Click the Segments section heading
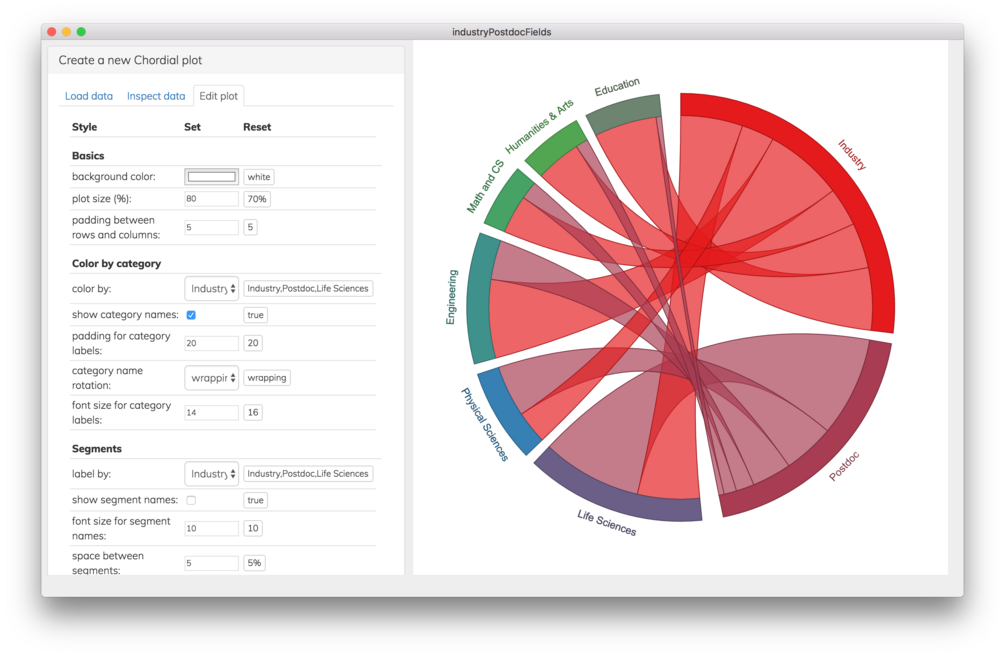Screen dimensions: 1005x656 coord(97,449)
